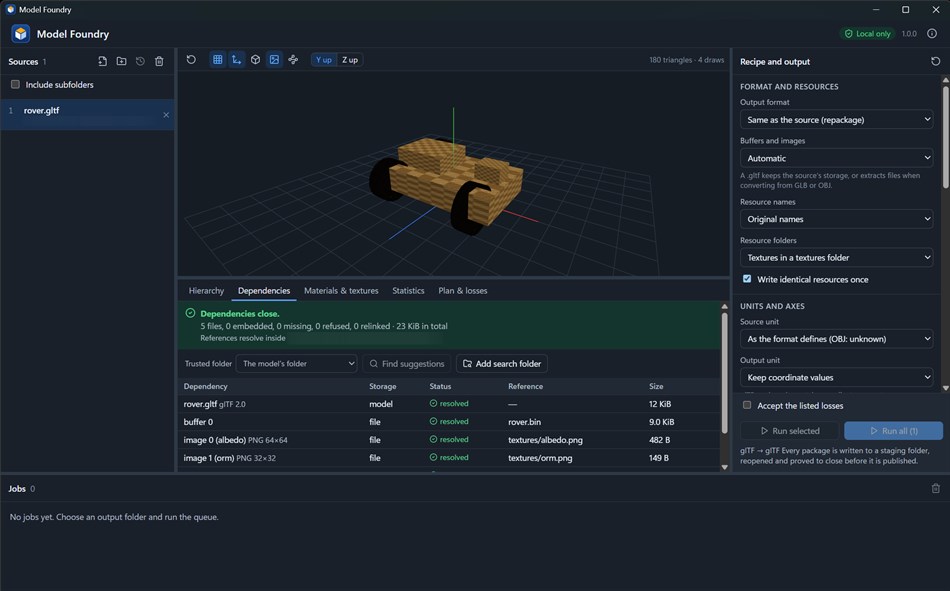950x591 pixels.
Task: Click the Model Foundry logo icon
Action: click(x=21, y=33)
